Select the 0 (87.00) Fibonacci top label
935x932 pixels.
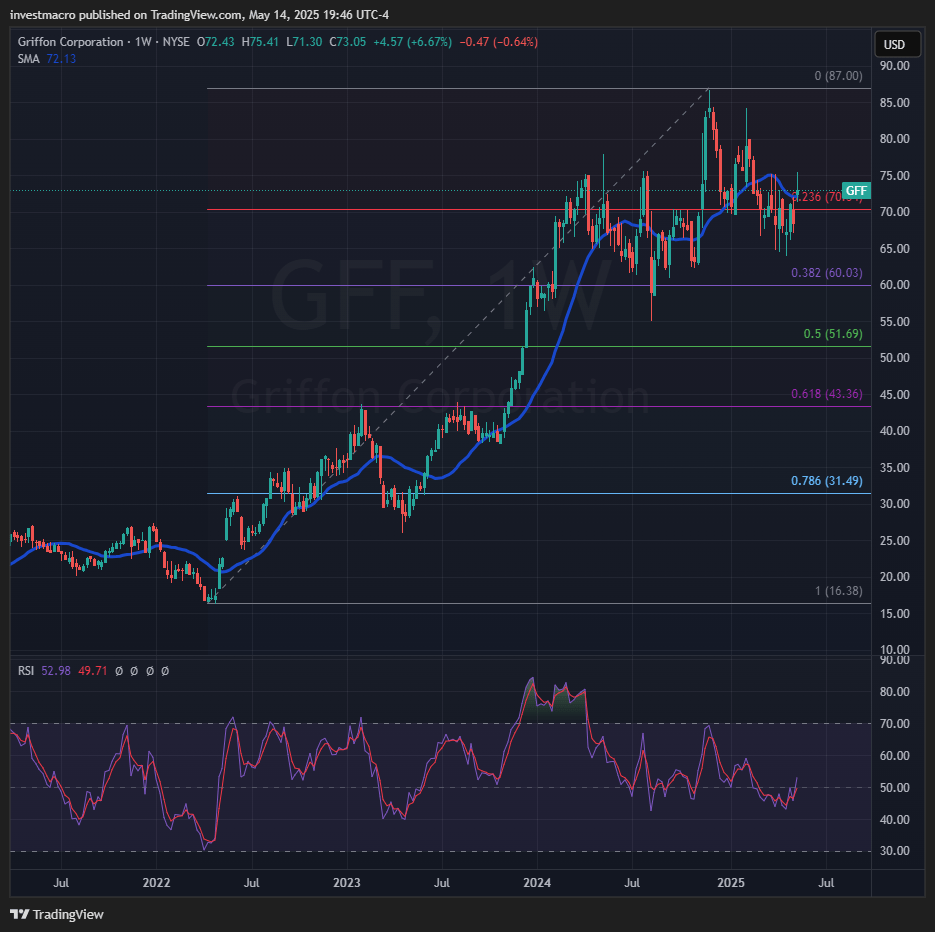tap(837, 76)
